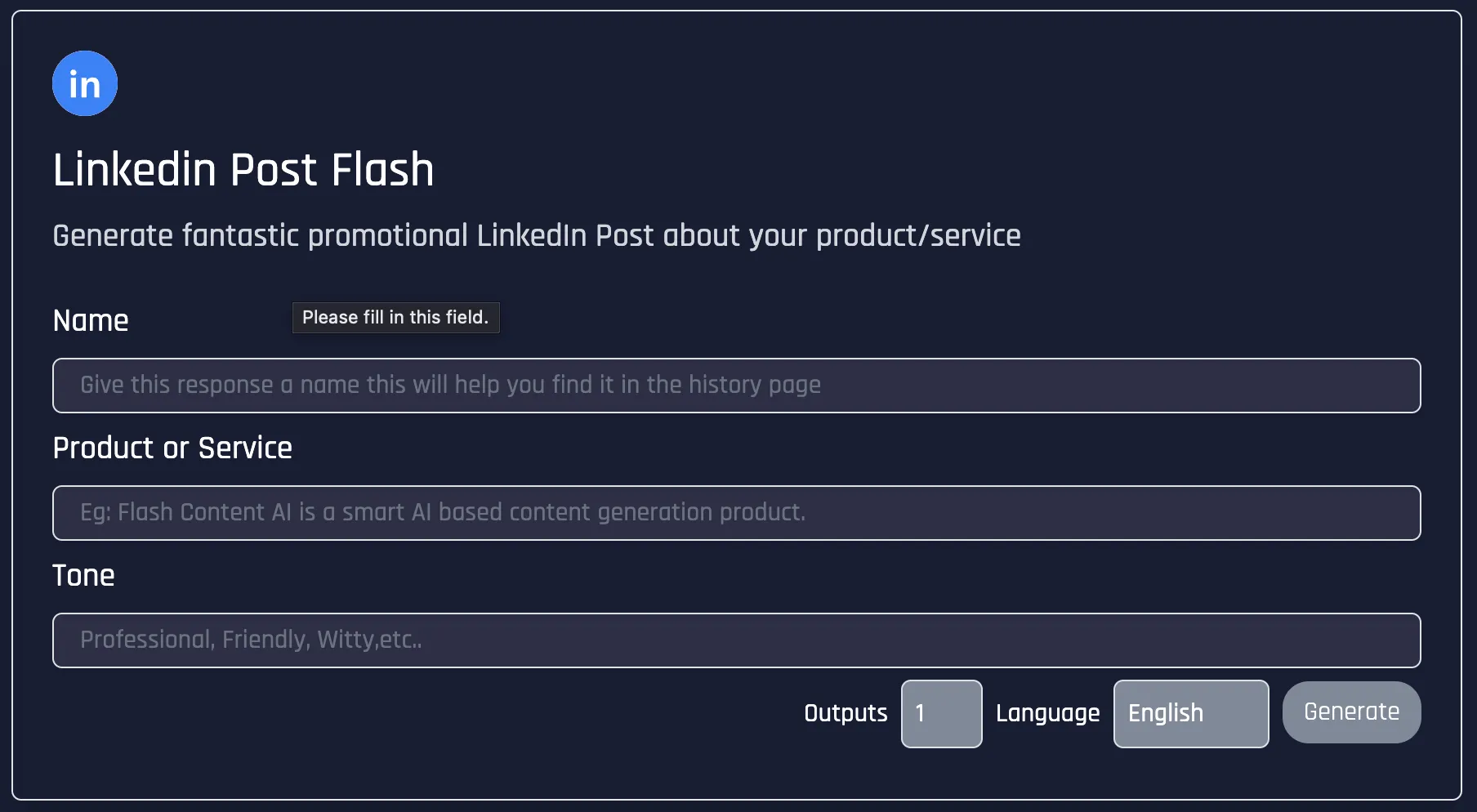
Task: Select the Tone text field
Action: click(x=736, y=640)
